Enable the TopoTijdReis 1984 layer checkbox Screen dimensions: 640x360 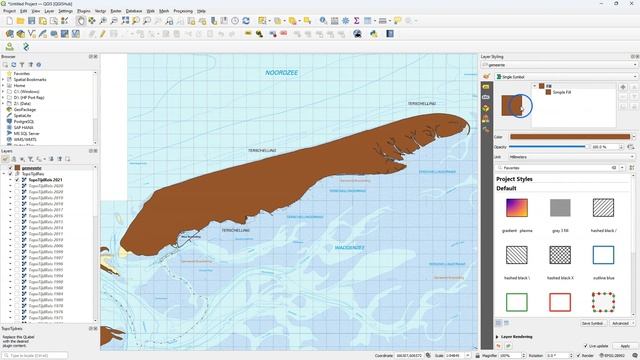(x=17, y=294)
